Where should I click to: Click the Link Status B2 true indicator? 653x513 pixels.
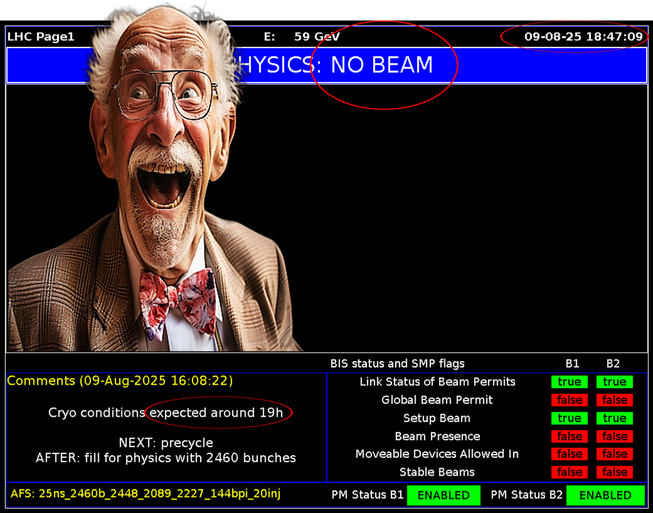coord(614,382)
